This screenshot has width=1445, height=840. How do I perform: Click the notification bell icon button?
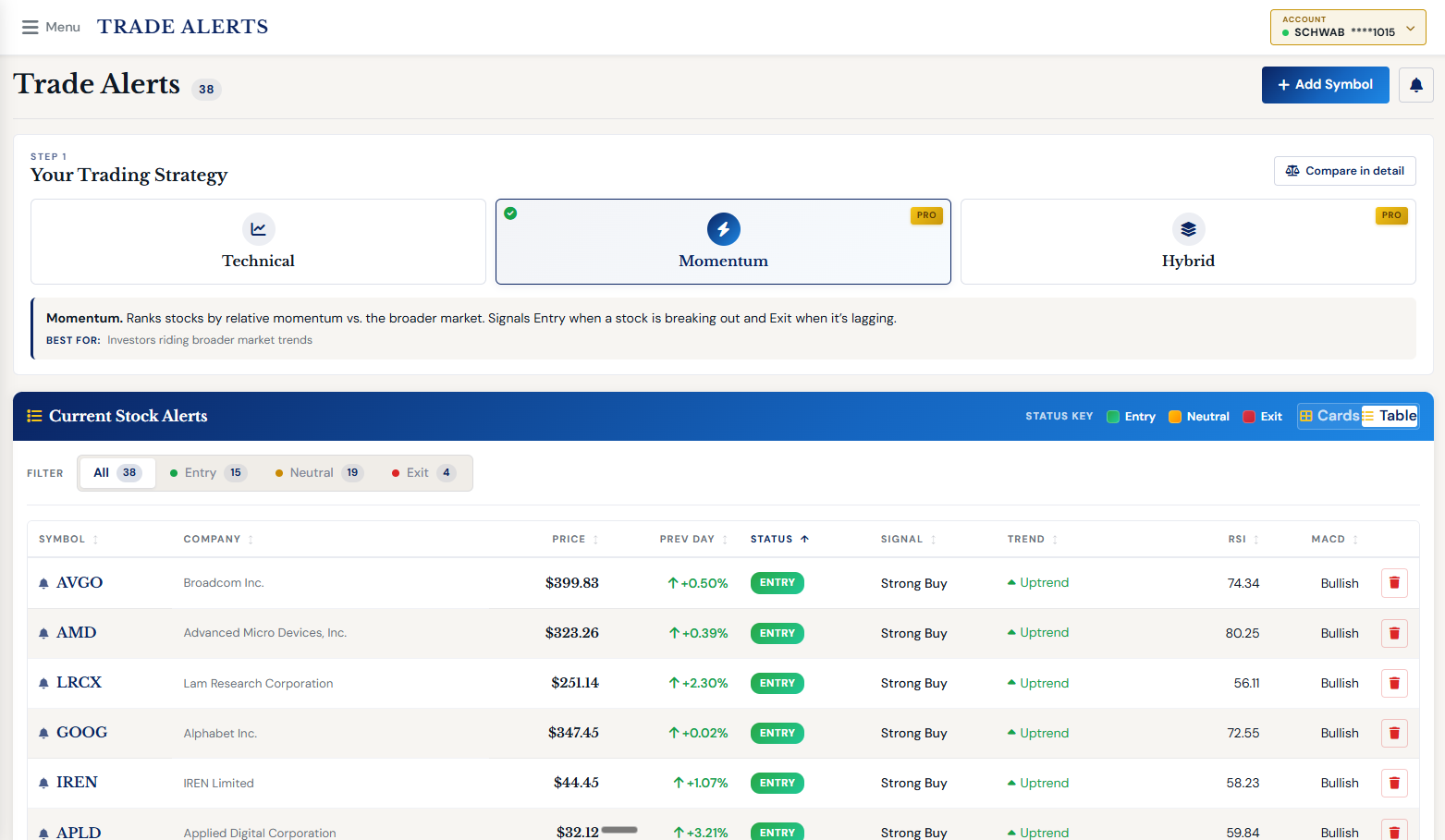coord(1415,85)
